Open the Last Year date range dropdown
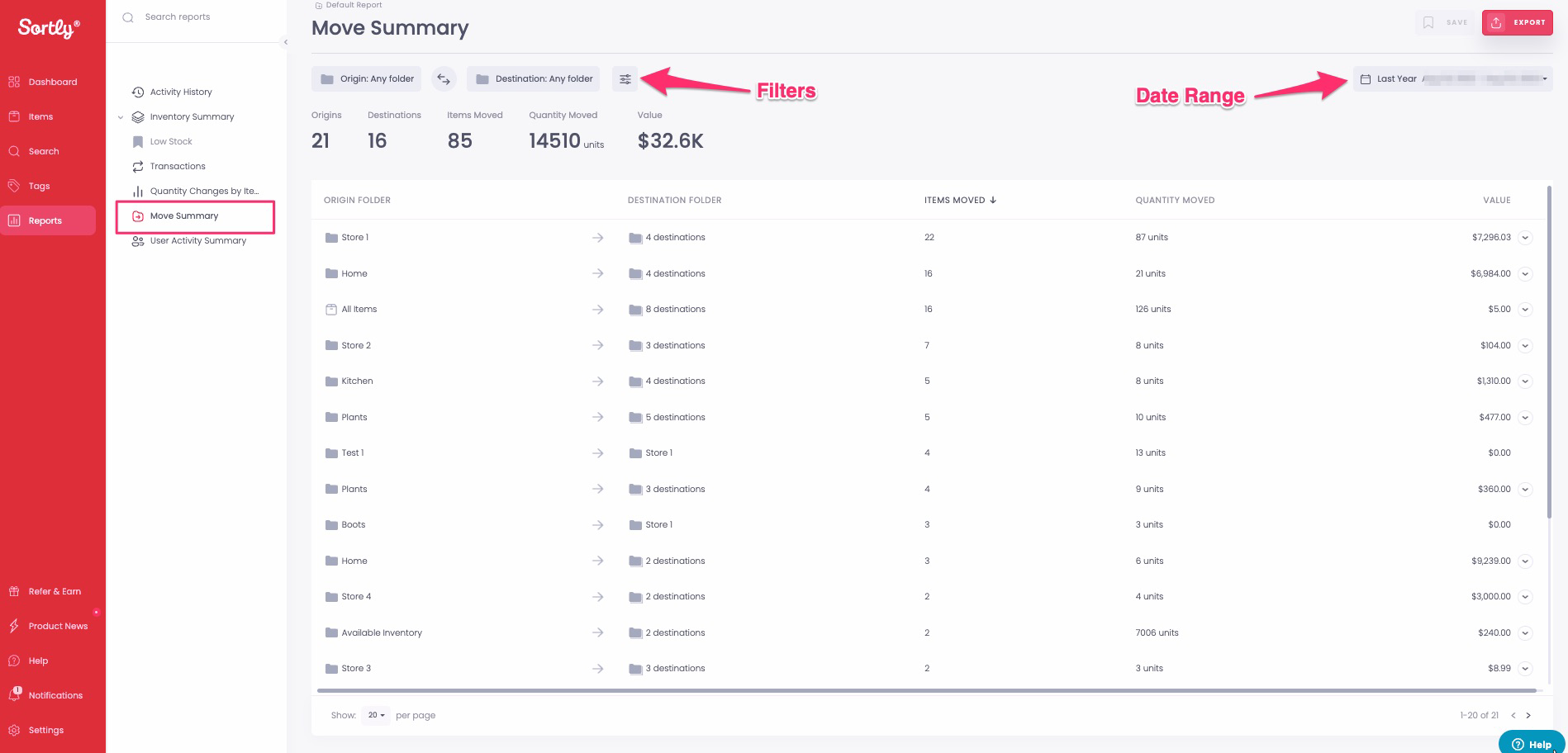The width and height of the screenshot is (1568, 753). 1452,79
